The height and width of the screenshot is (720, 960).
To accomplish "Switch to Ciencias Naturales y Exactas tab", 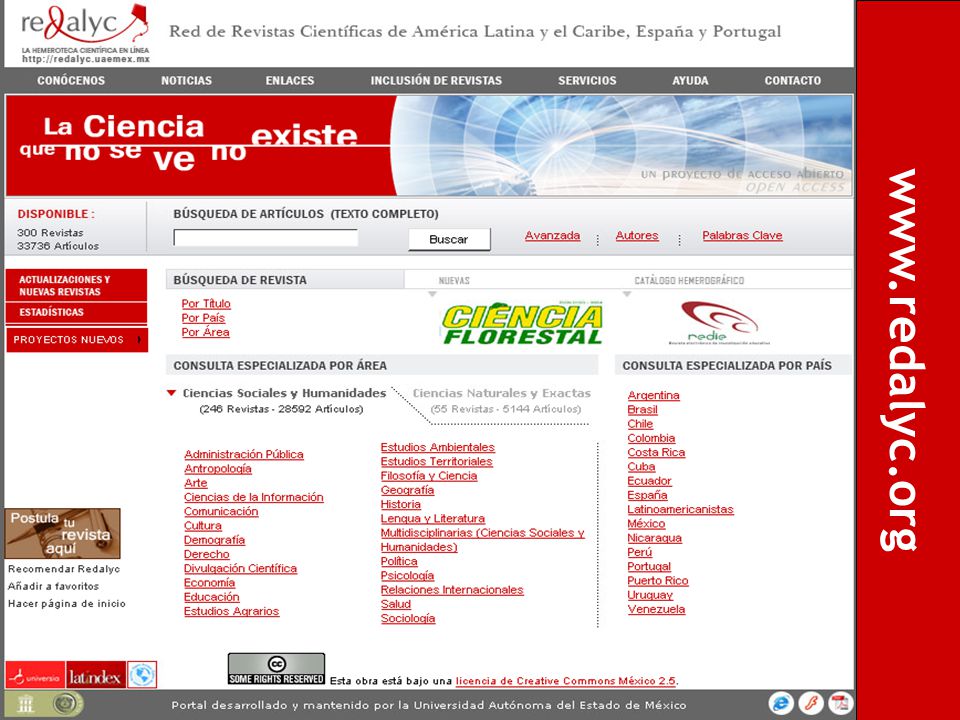I will (502, 393).
